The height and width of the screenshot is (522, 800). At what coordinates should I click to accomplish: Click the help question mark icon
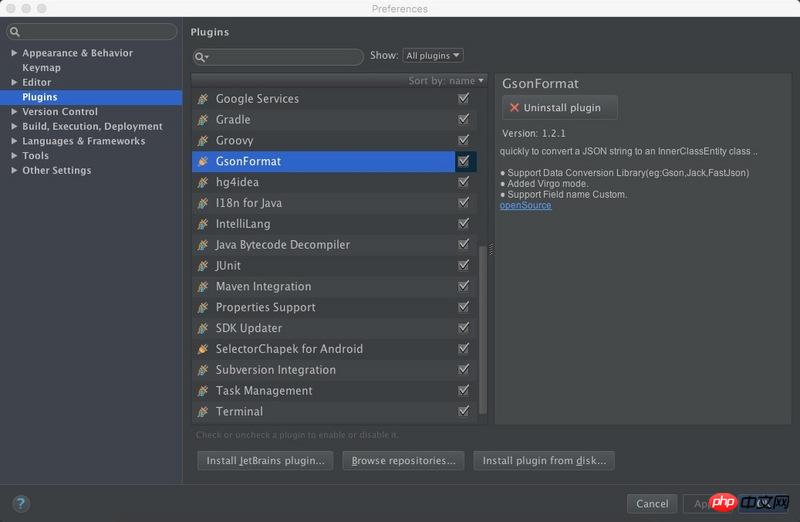tap(21, 504)
